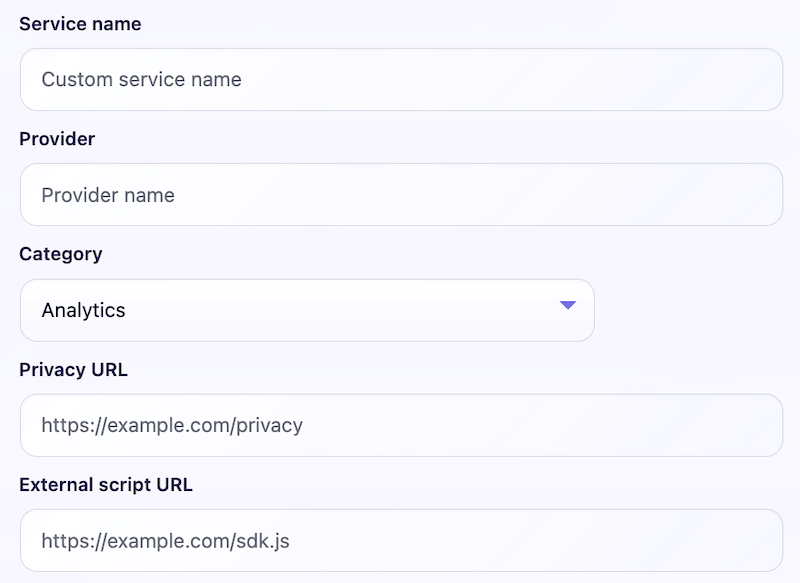Click the 'External script URL' label

106,485
